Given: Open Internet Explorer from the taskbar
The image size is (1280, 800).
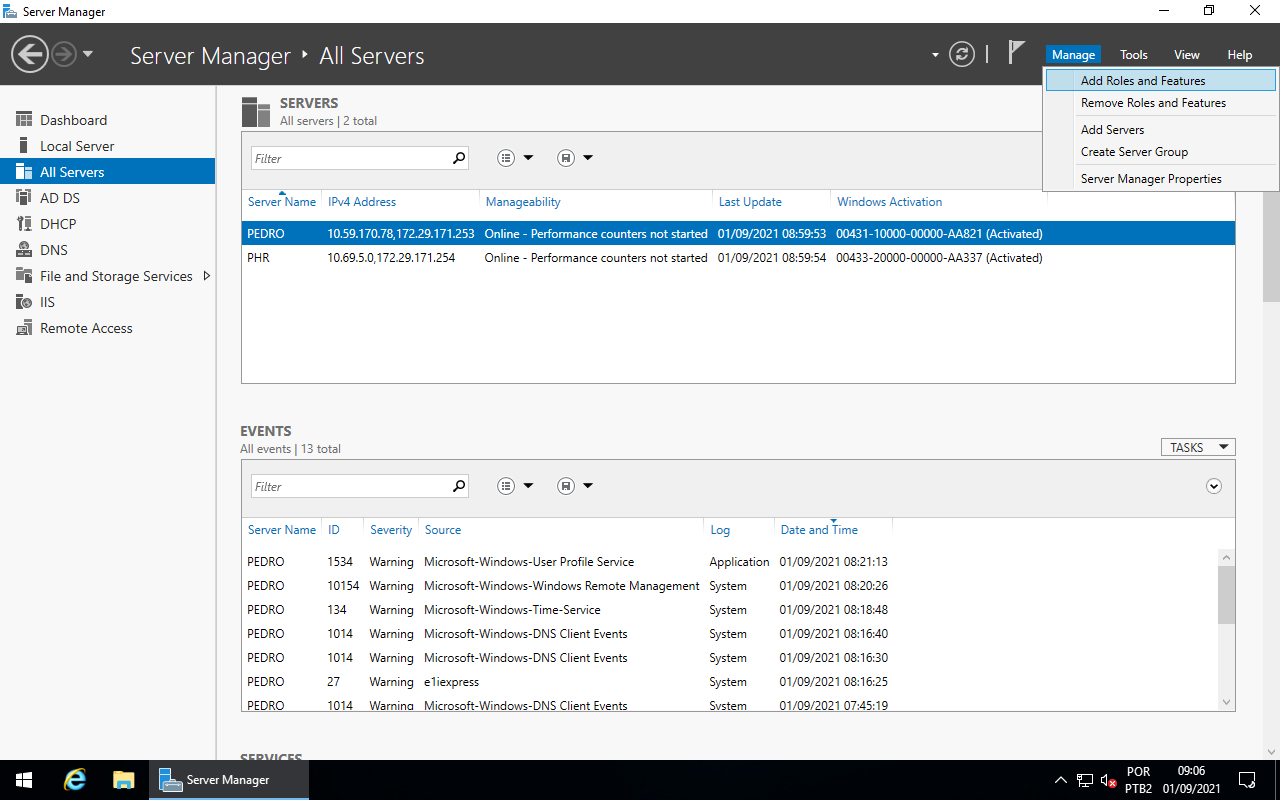Looking at the screenshot, I should coord(75,780).
